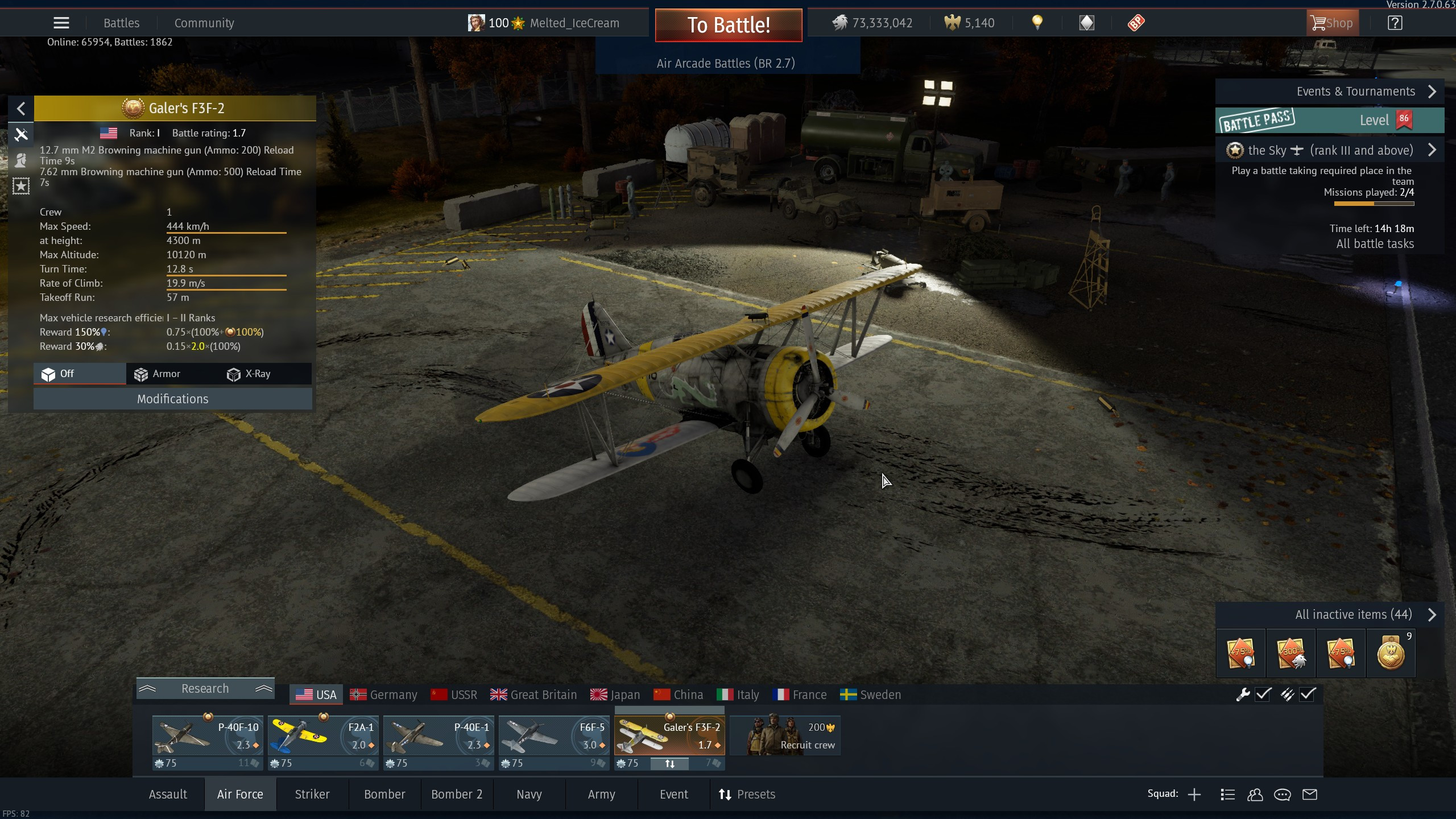Expand All inactive items chevron
The image size is (1456, 819).
[1432, 615]
